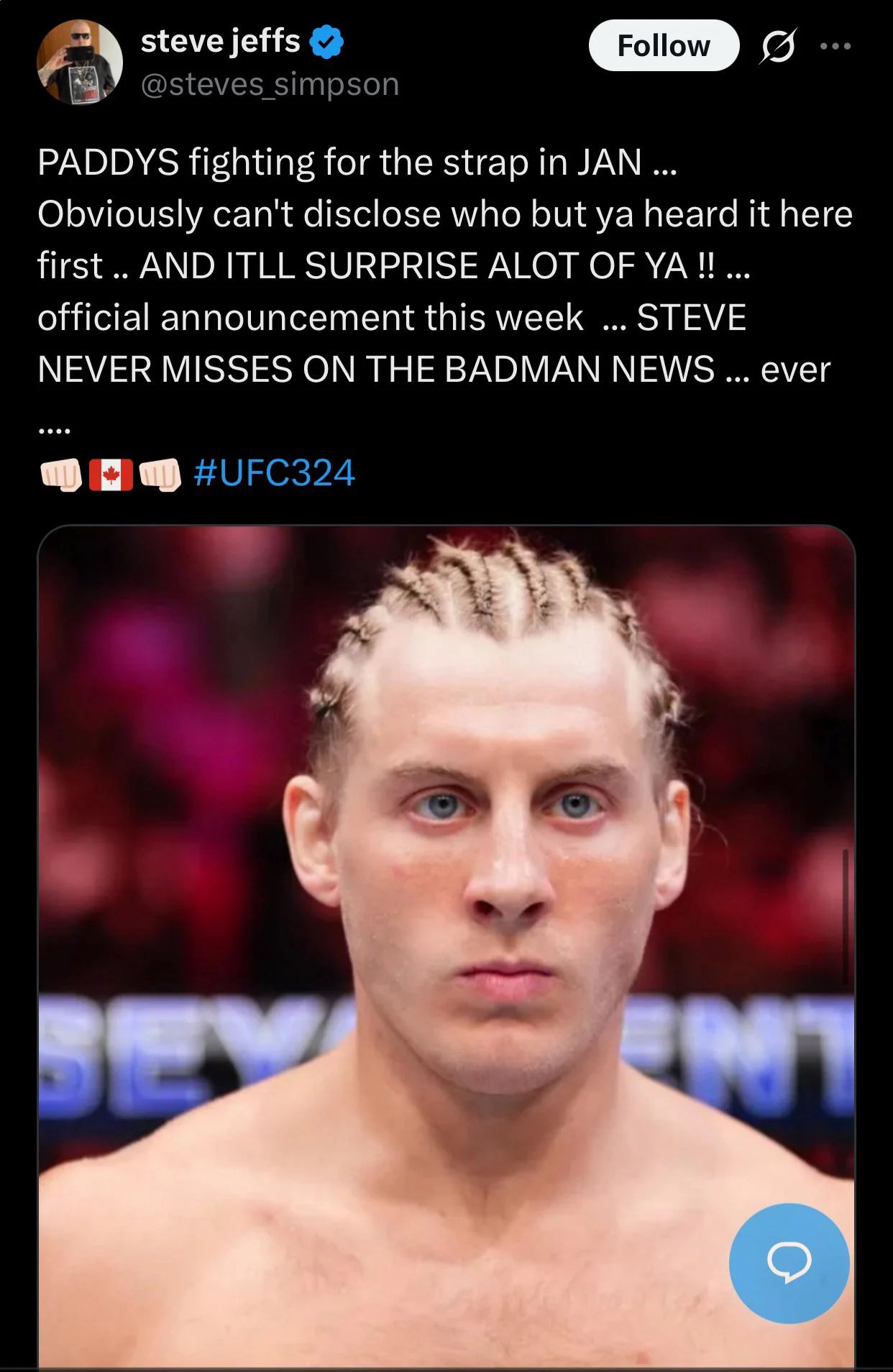
Task: Click the Canadian flag emoji
Action: pyautogui.click(x=111, y=475)
